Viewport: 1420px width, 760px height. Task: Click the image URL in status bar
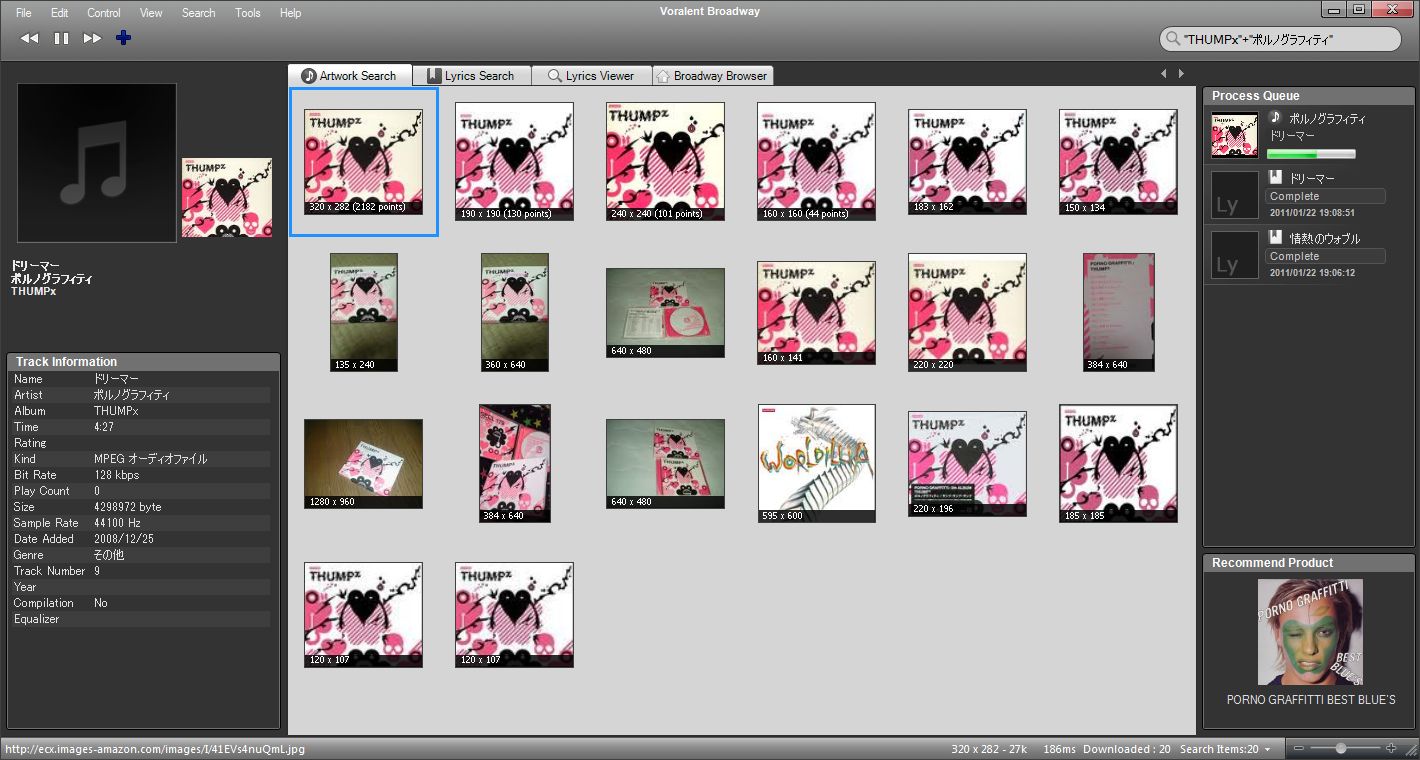pyautogui.click(x=155, y=749)
